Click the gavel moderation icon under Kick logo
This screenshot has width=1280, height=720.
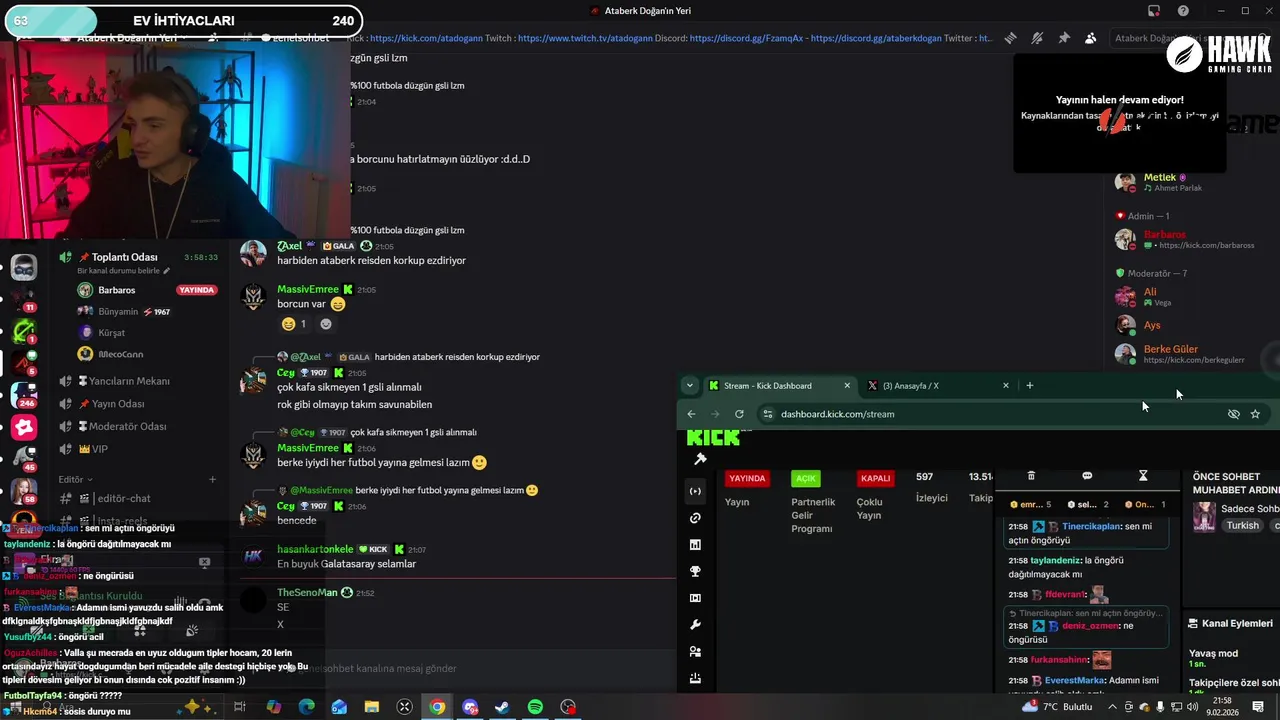tap(700, 459)
